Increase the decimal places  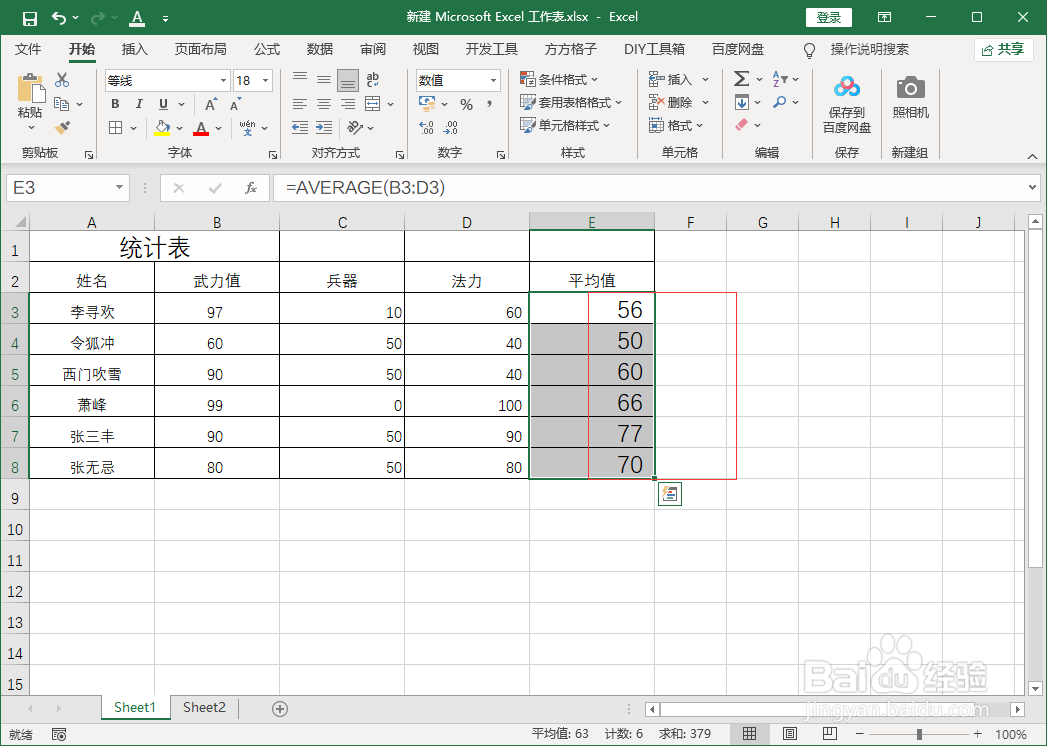427,127
